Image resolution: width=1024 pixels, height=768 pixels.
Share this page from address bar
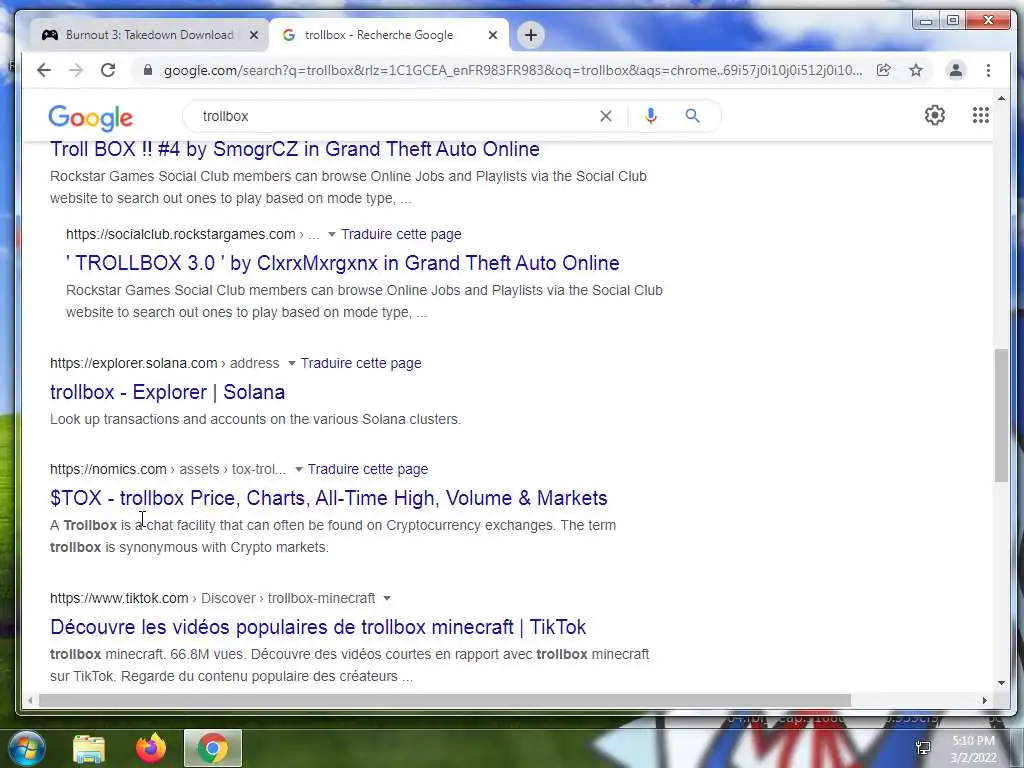[x=884, y=70]
